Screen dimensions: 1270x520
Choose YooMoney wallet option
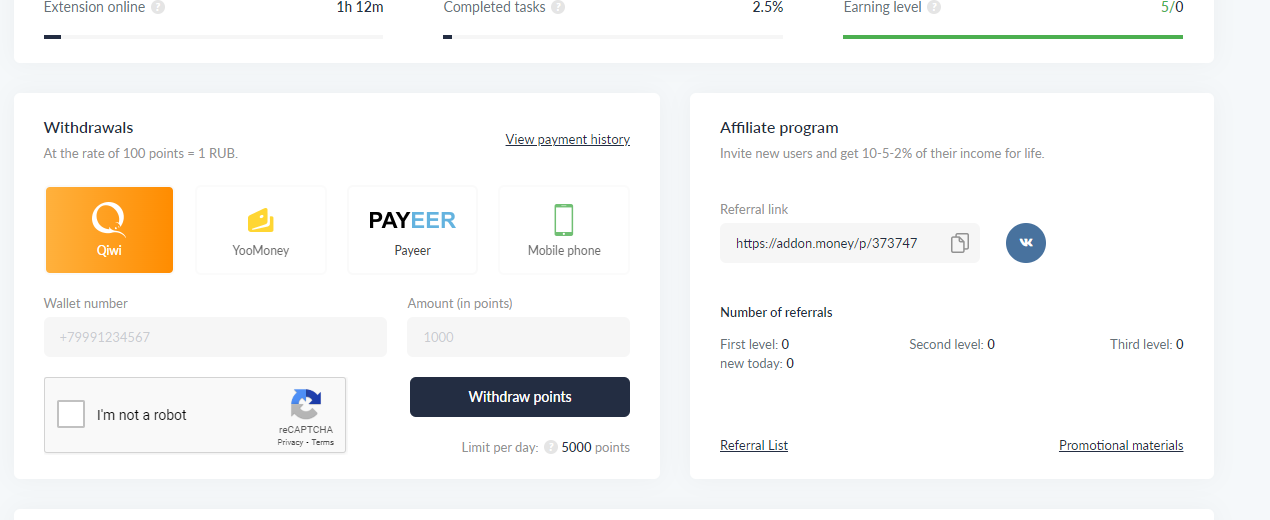point(260,230)
